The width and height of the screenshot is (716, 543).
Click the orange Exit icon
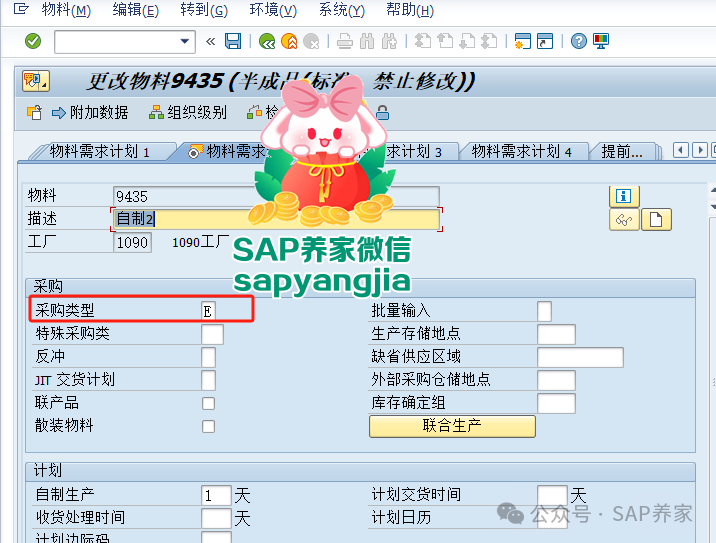point(289,42)
